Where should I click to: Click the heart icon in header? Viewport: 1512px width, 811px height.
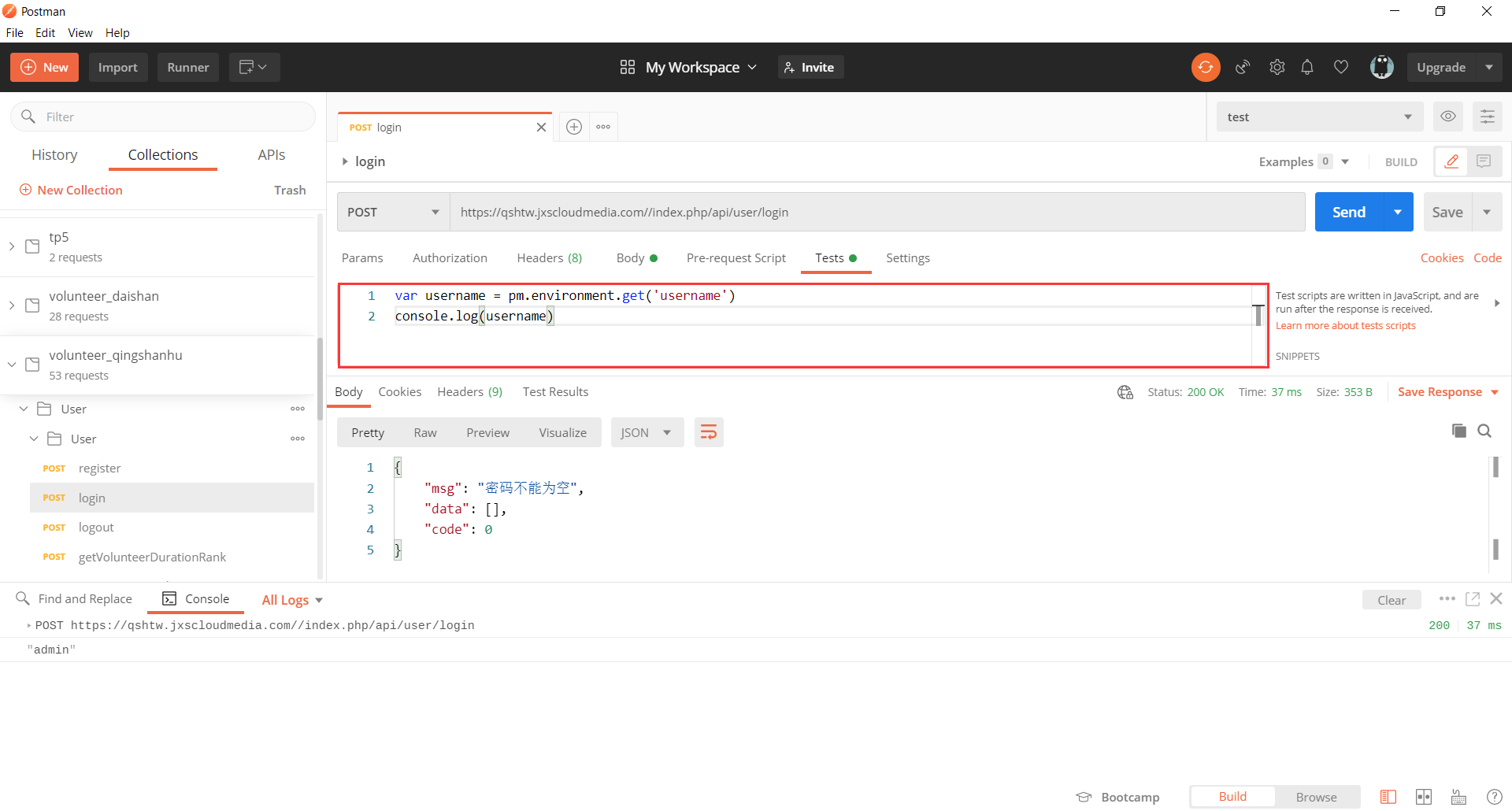point(1340,67)
